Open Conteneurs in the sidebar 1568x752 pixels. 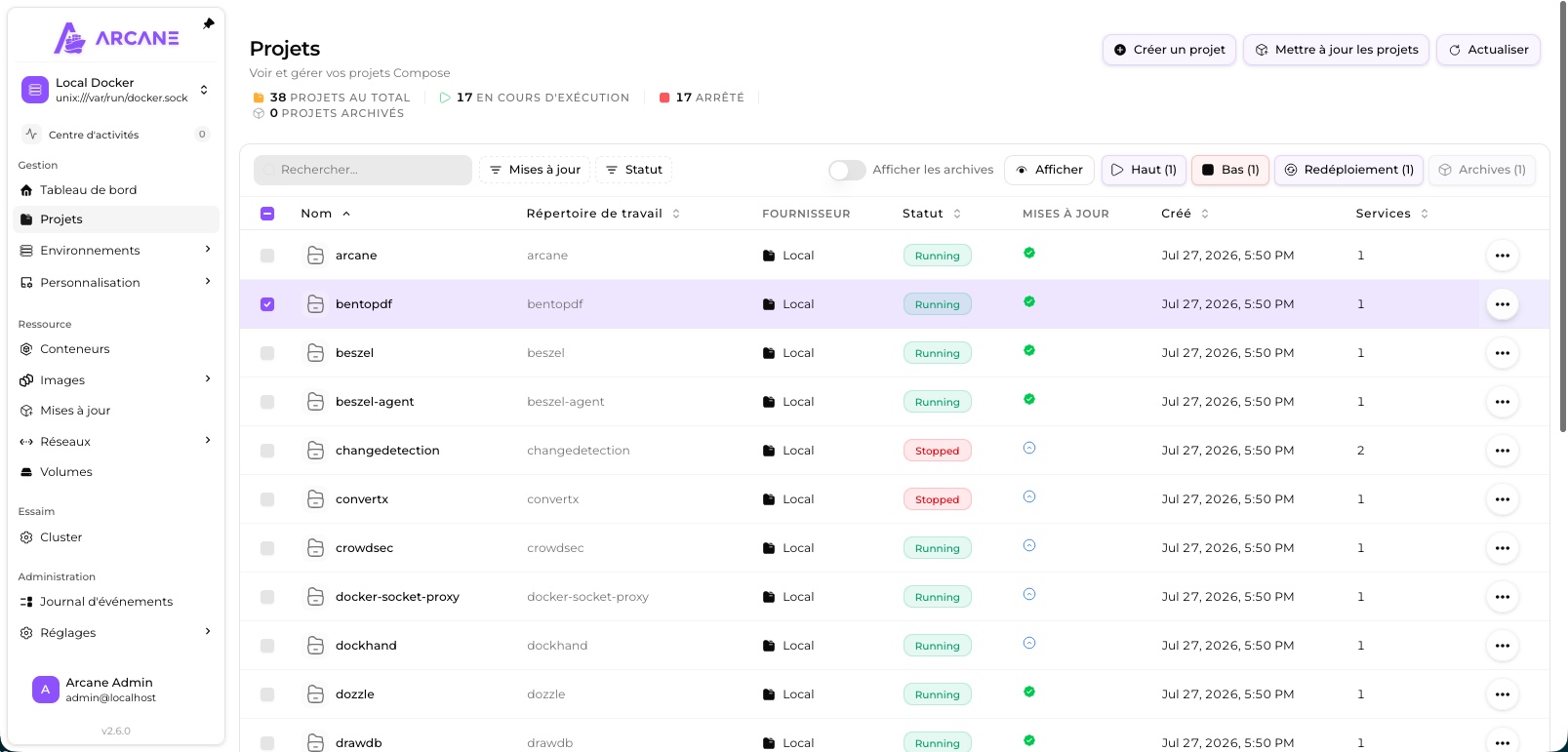116,349
